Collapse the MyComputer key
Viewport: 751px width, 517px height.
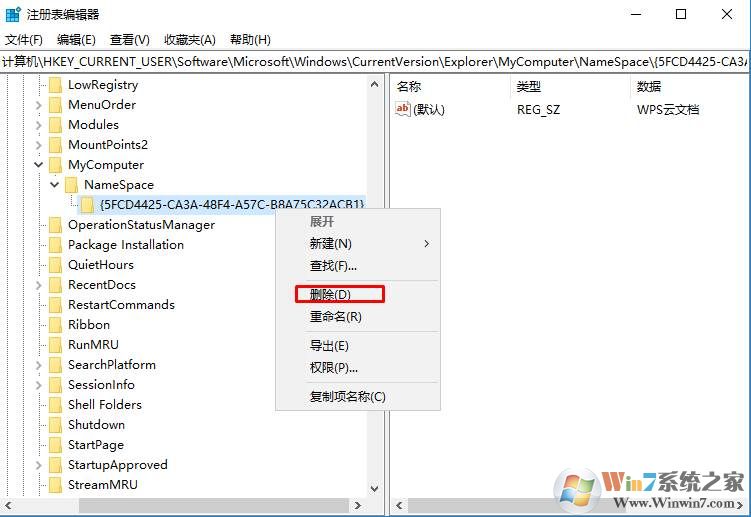39,165
